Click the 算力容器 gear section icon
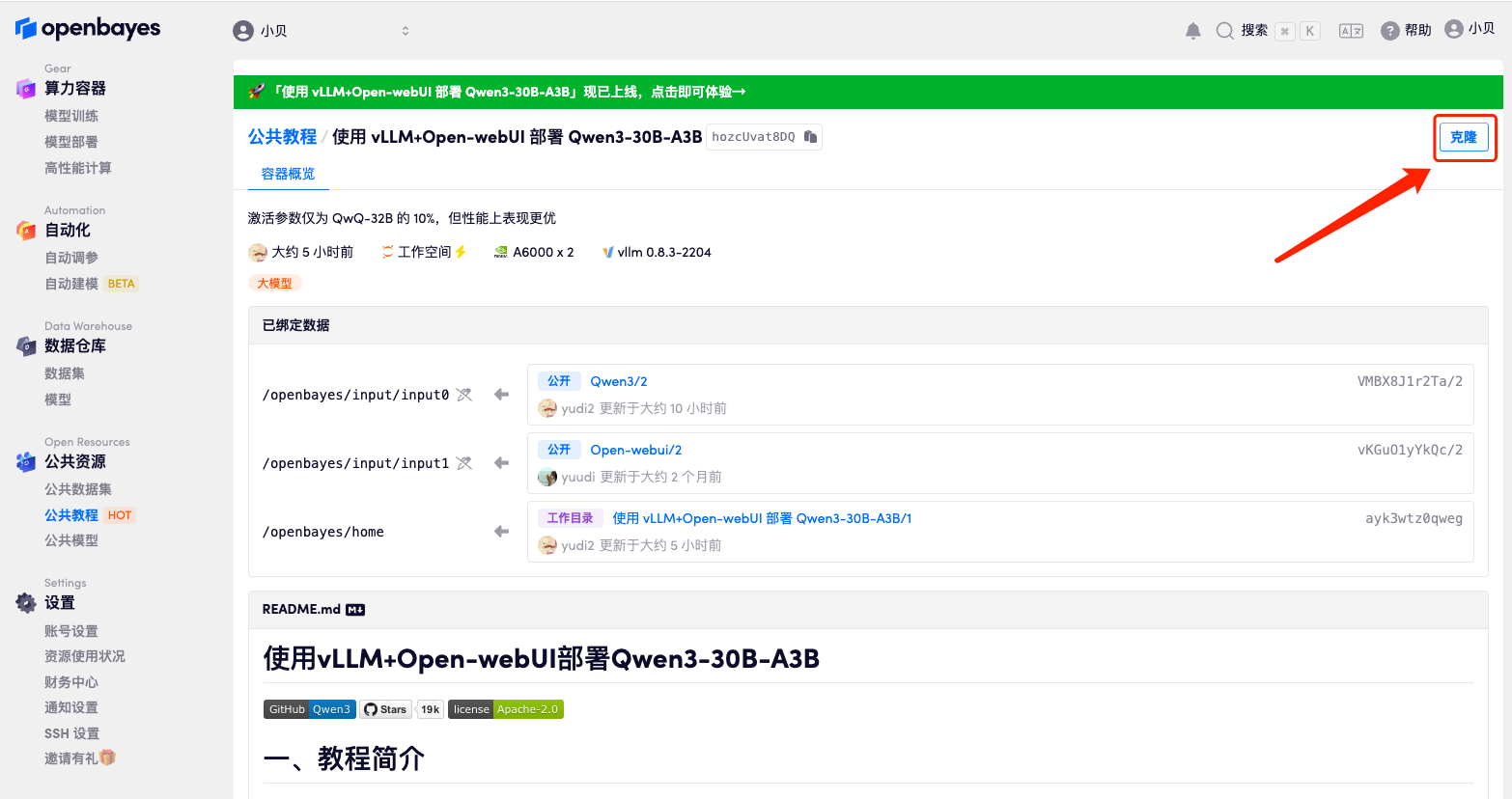Image resolution: width=1512 pixels, height=799 pixels. point(26,89)
